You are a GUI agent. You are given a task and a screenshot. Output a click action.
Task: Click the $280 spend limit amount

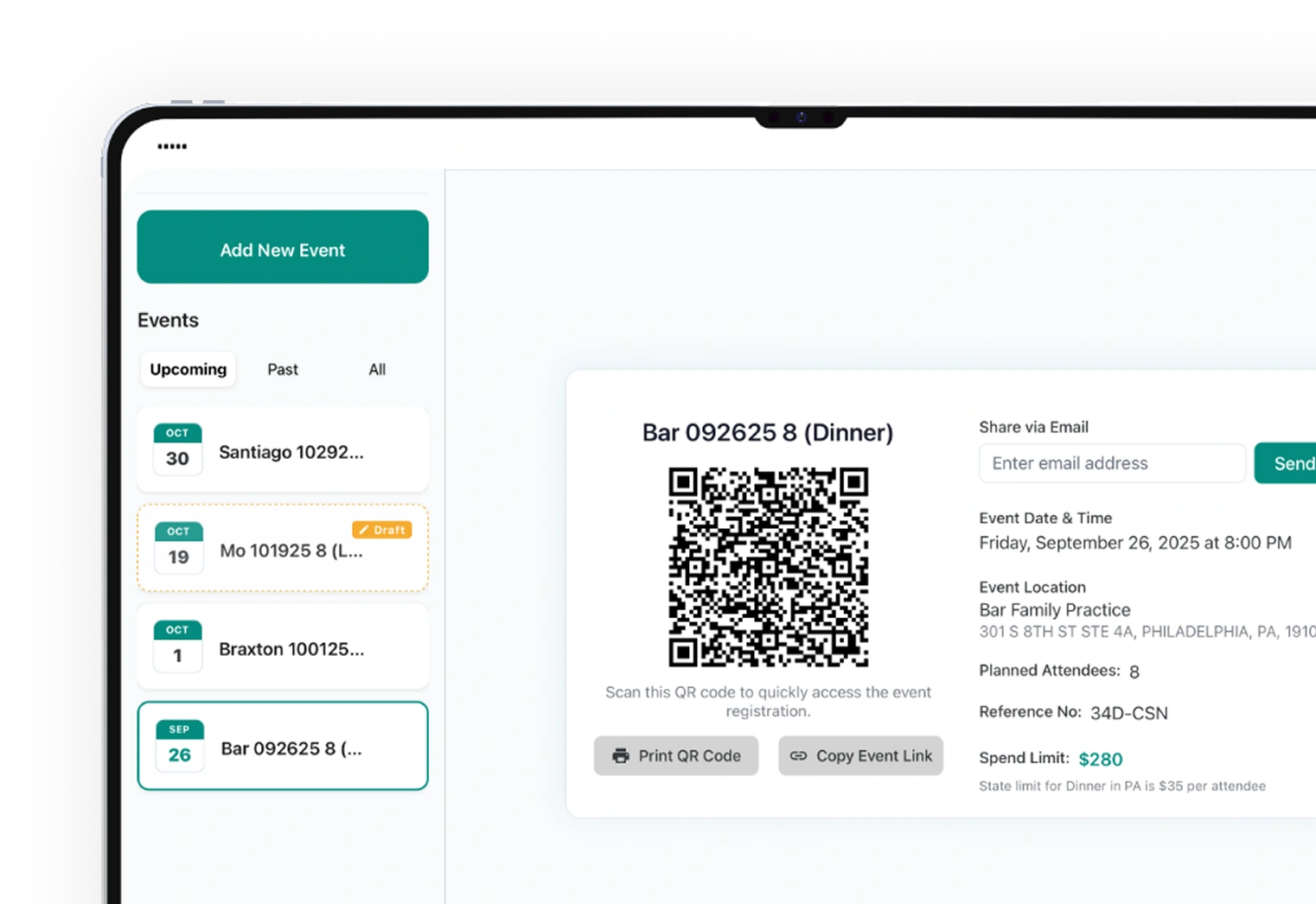[1101, 759]
